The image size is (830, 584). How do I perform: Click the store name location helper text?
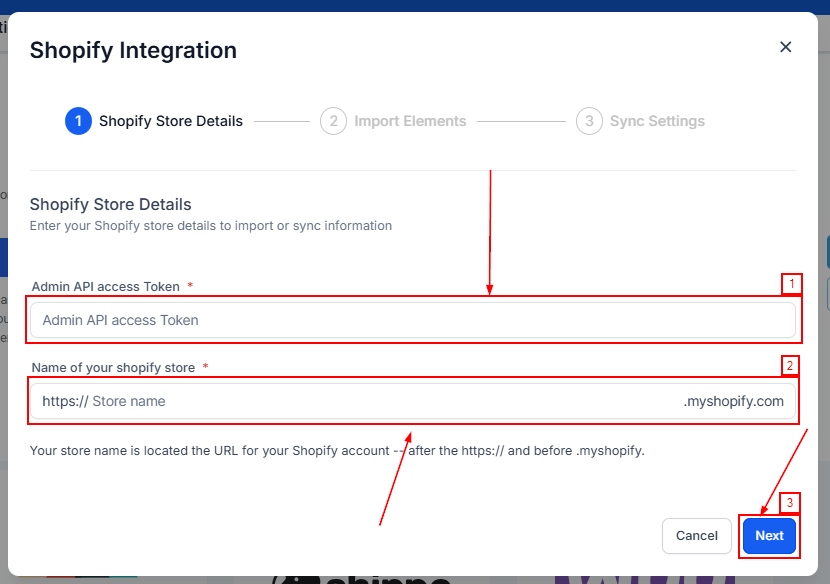337,450
